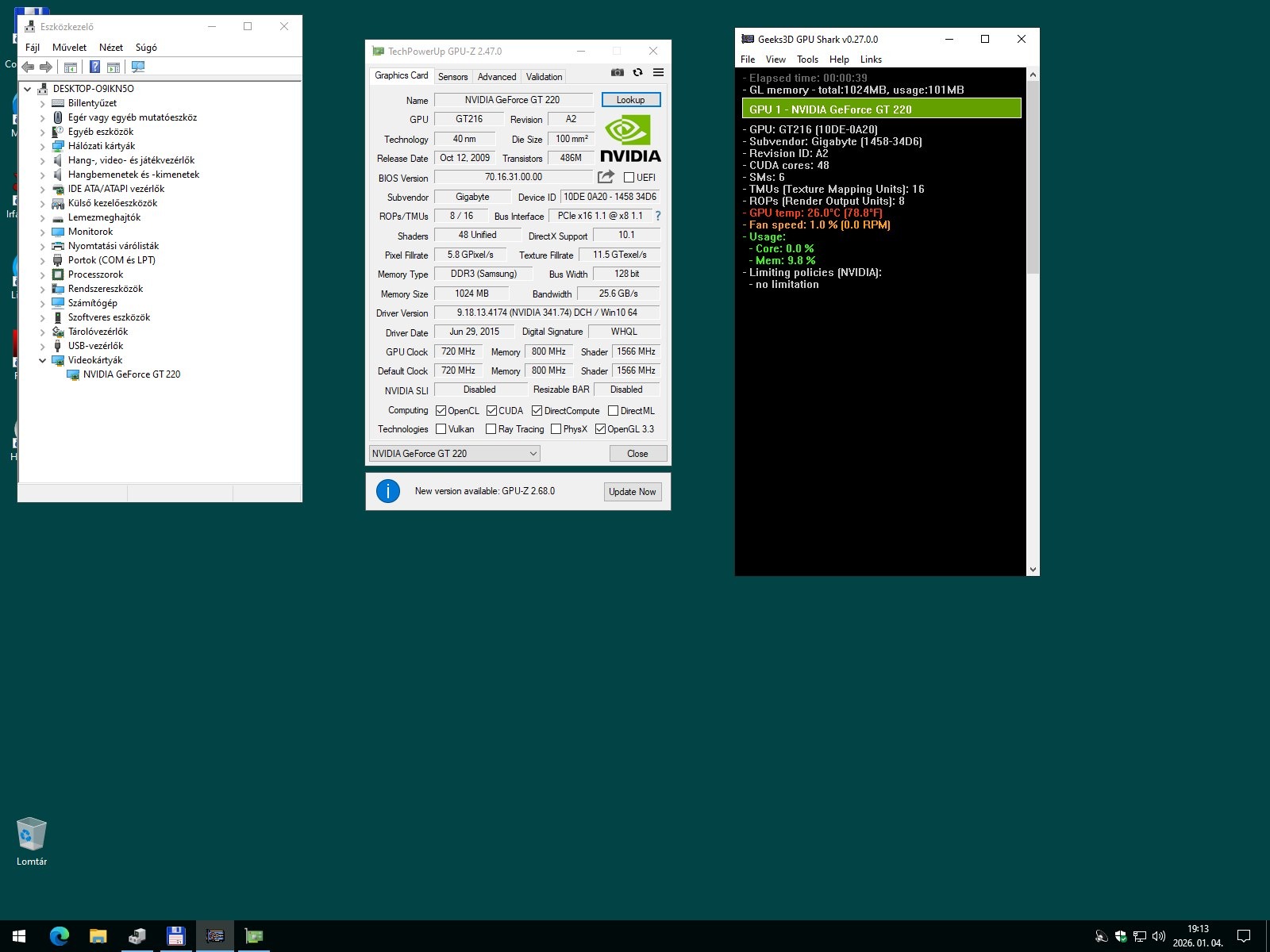Screen dimensions: 1270x952
Task: Open the File menu in GPU Shark
Action: 748,59
